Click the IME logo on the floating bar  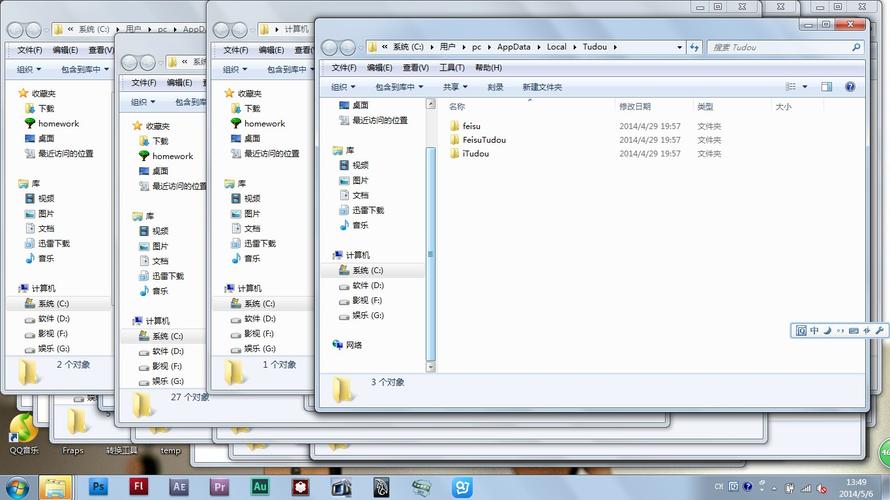801,330
